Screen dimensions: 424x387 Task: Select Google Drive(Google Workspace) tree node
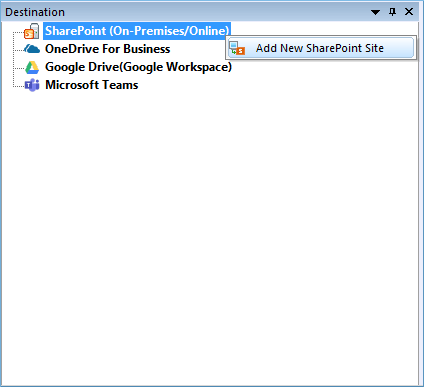[x=138, y=67]
